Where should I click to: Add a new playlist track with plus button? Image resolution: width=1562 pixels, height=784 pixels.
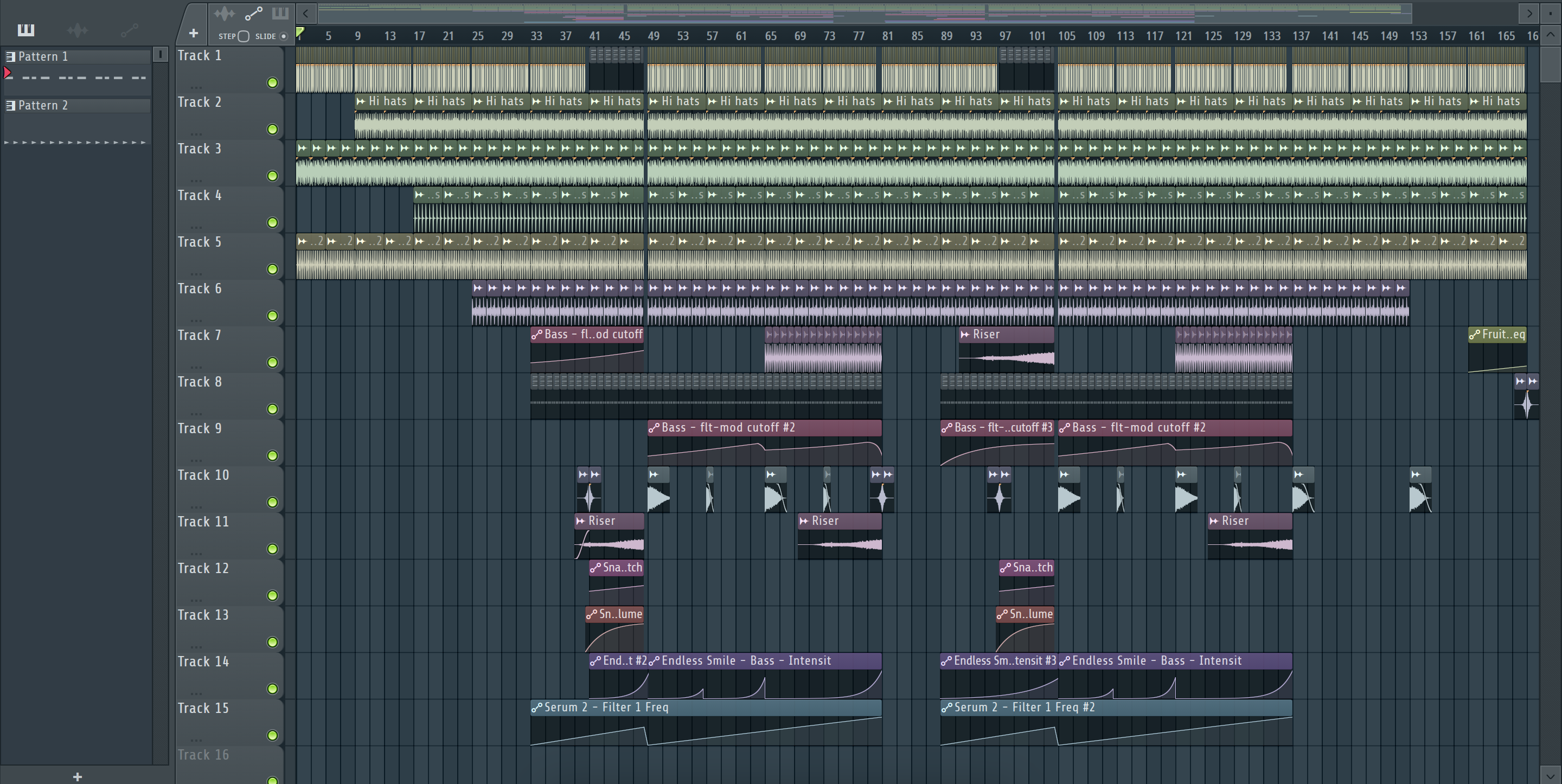pyautogui.click(x=194, y=34)
